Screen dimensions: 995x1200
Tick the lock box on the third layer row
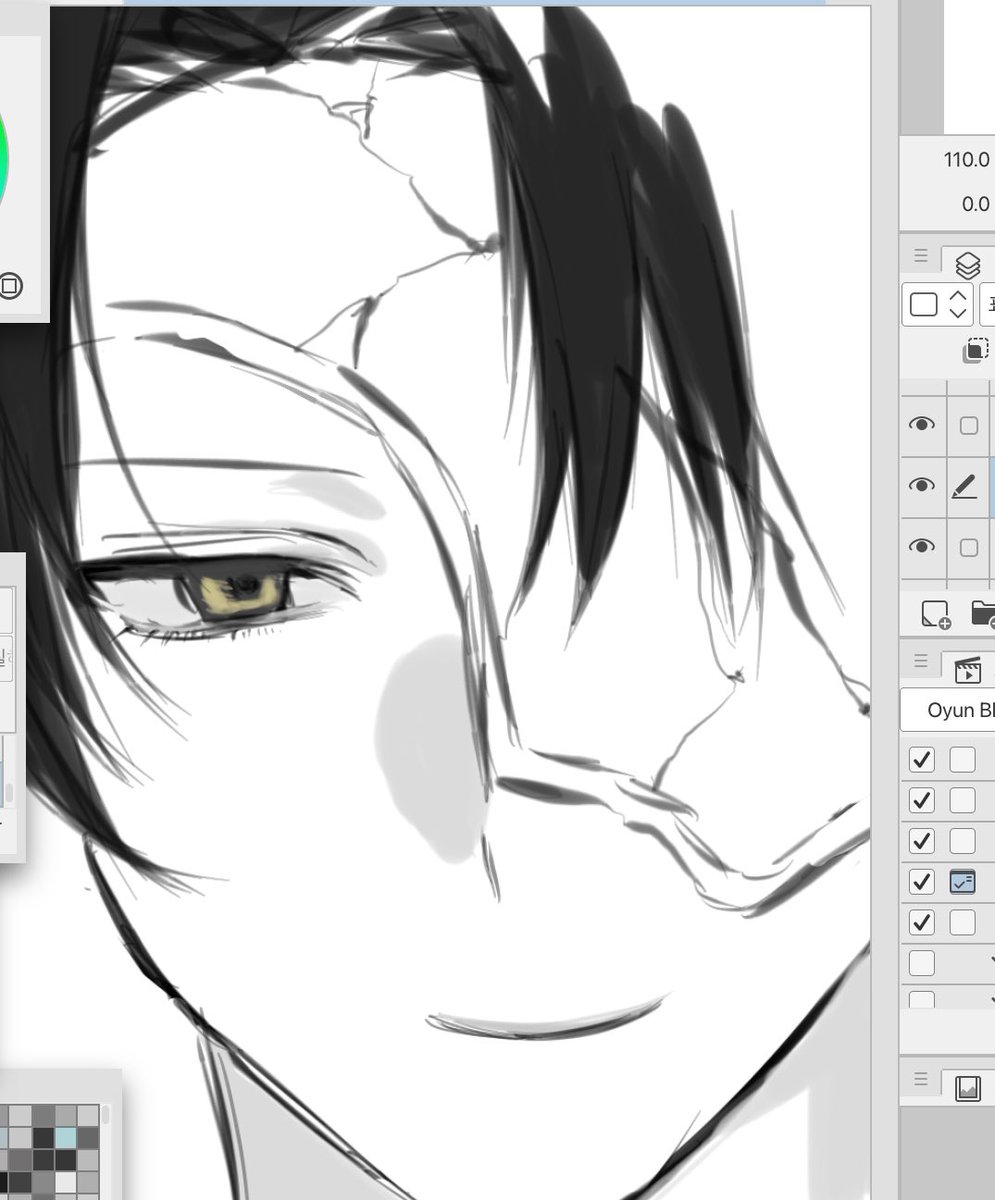[968, 548]
